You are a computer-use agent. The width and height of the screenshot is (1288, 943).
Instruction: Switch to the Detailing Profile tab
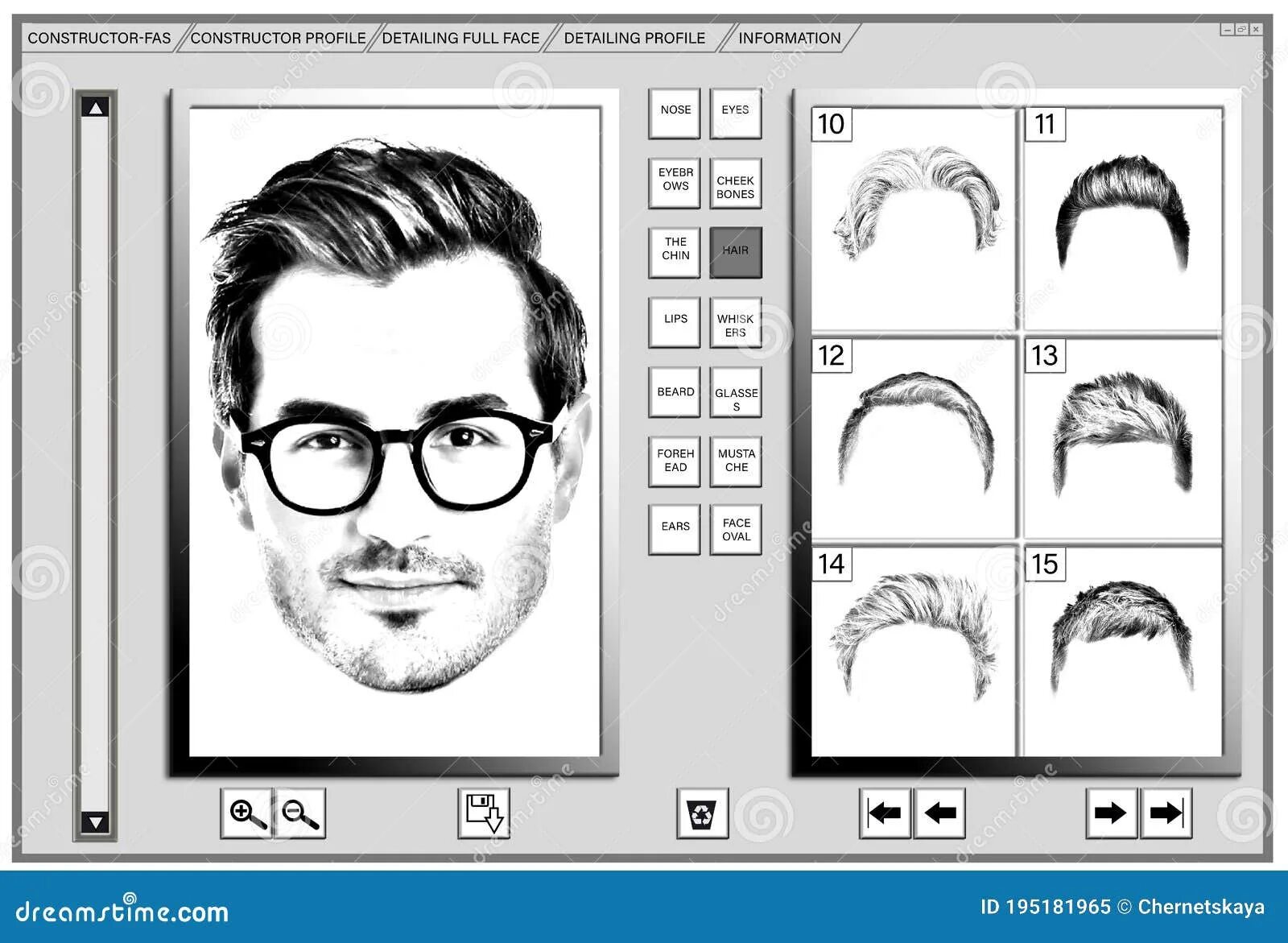pos(634,38)
